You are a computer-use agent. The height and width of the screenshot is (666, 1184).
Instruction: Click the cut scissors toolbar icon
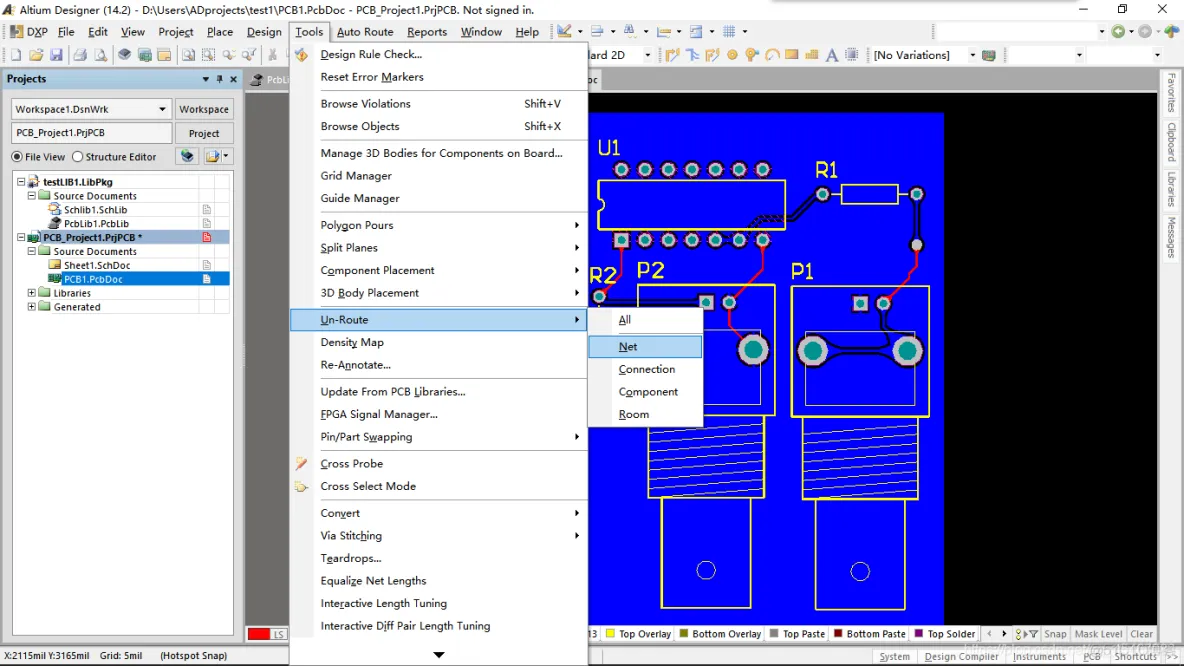(273, 55)
